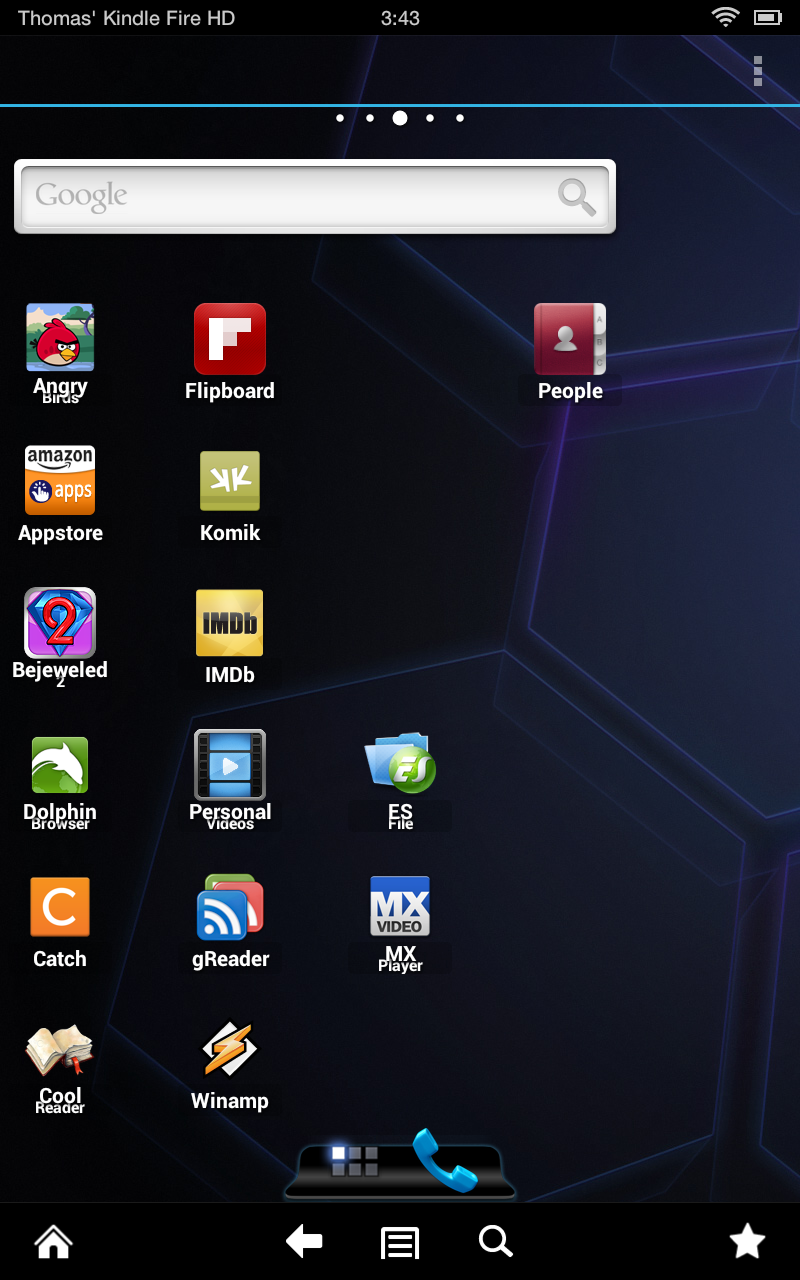The image size is (800, 1280).
Task: Jump to the first home screen page dot
Action: click(340, 118)
